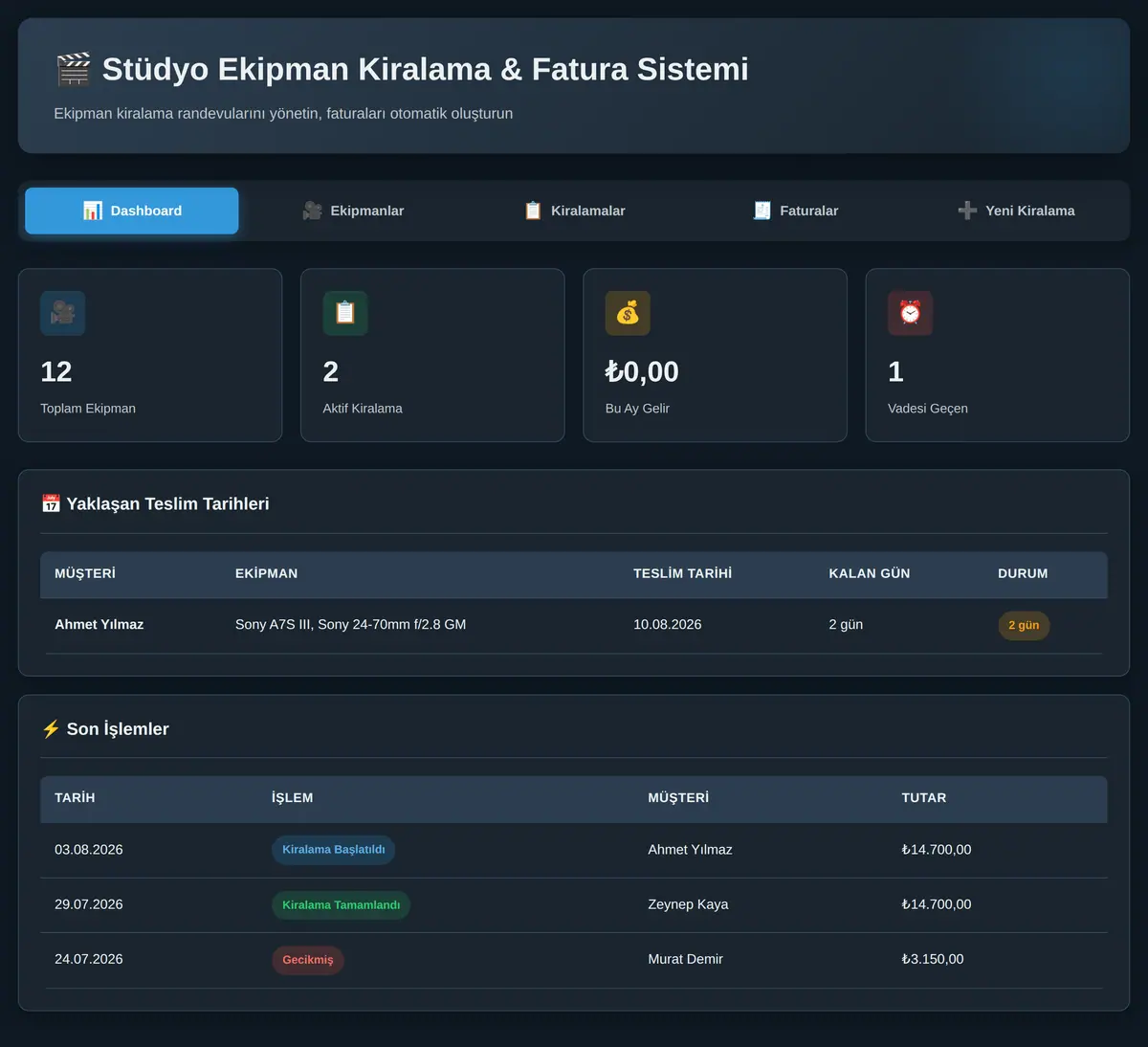Viewport: 1148px width, 1047px height.
Task: Click customer Murat Demir
Action: 686,959
